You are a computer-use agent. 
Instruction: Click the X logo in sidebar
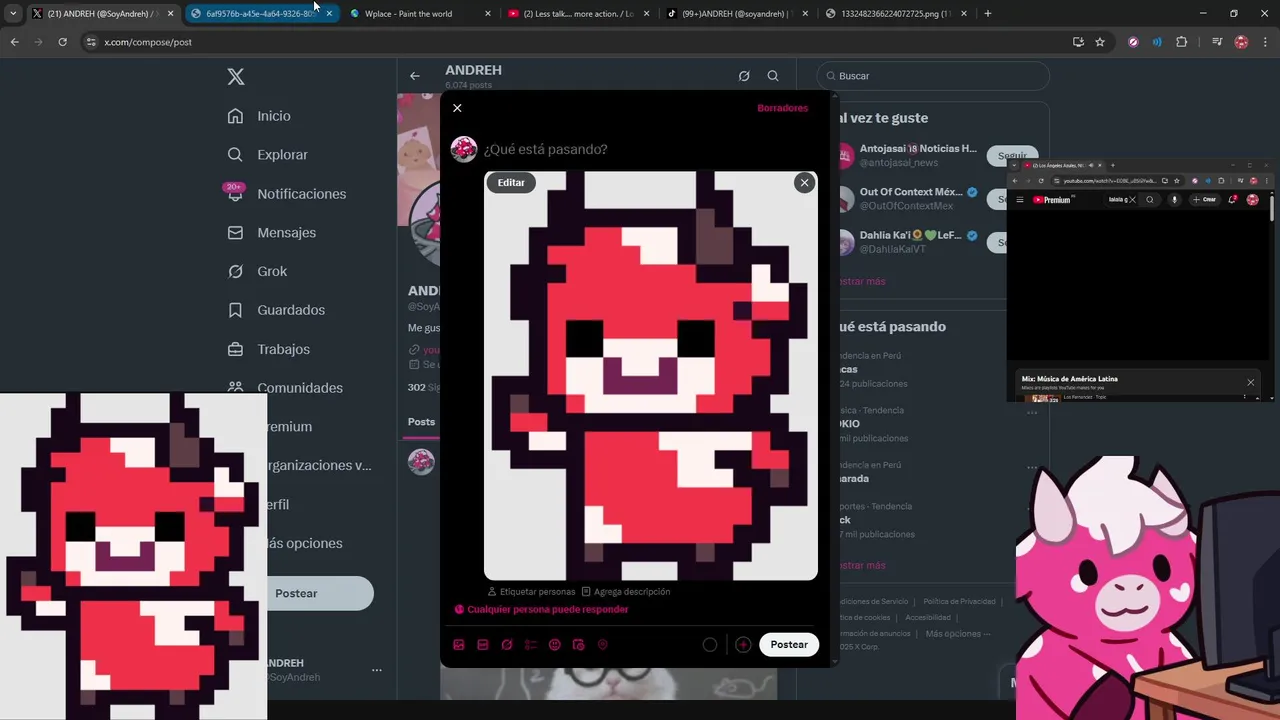236,77
